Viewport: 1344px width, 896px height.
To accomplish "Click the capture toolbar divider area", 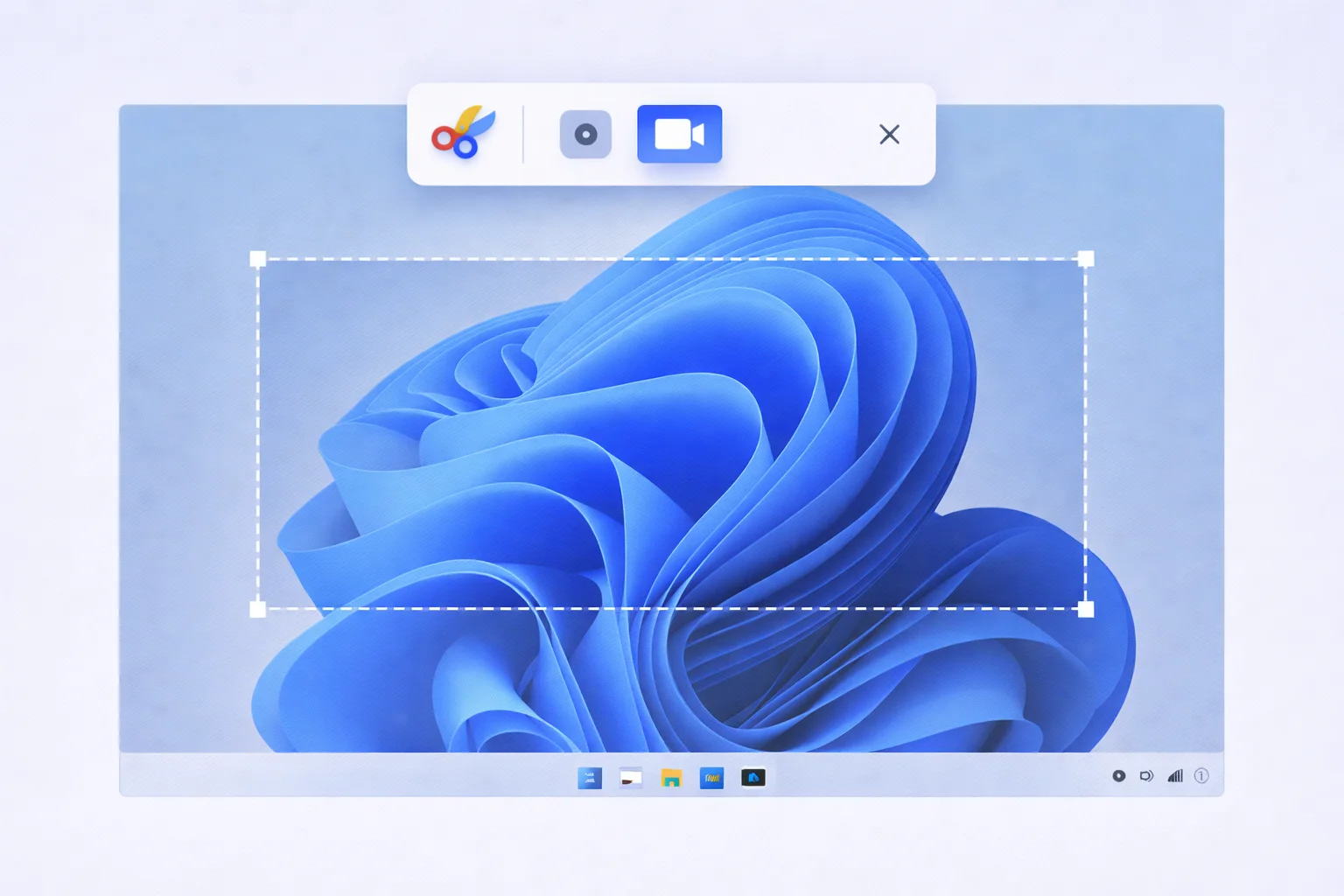I will click(x=524, y=134).
